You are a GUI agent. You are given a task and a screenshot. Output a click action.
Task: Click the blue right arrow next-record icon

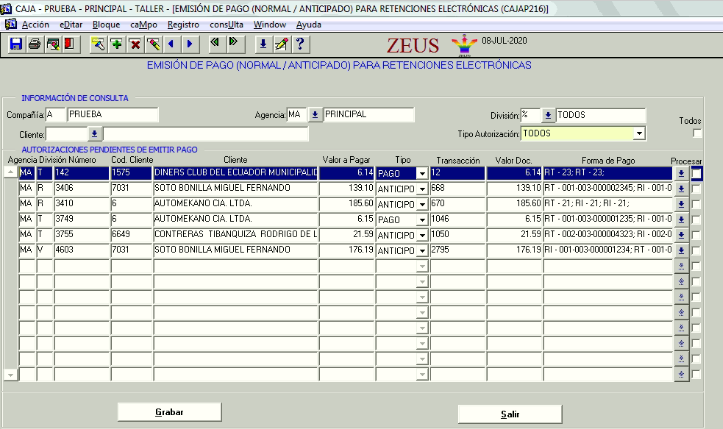coord(190,44)
